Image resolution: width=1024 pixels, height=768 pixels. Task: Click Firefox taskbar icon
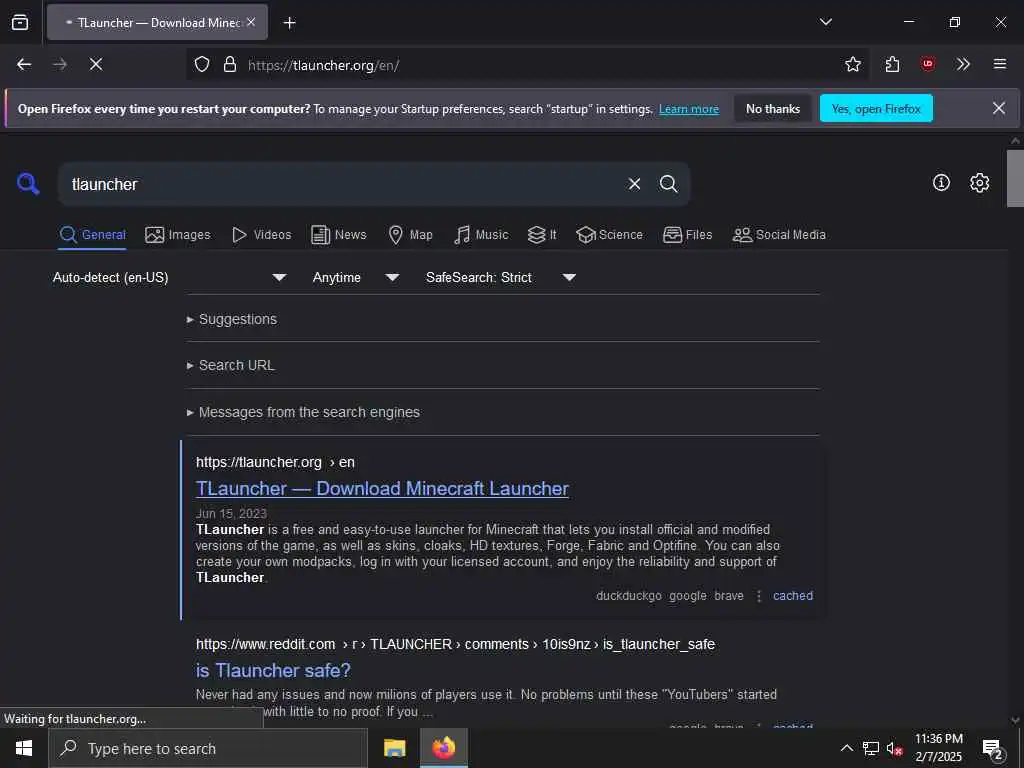[443, 748]
